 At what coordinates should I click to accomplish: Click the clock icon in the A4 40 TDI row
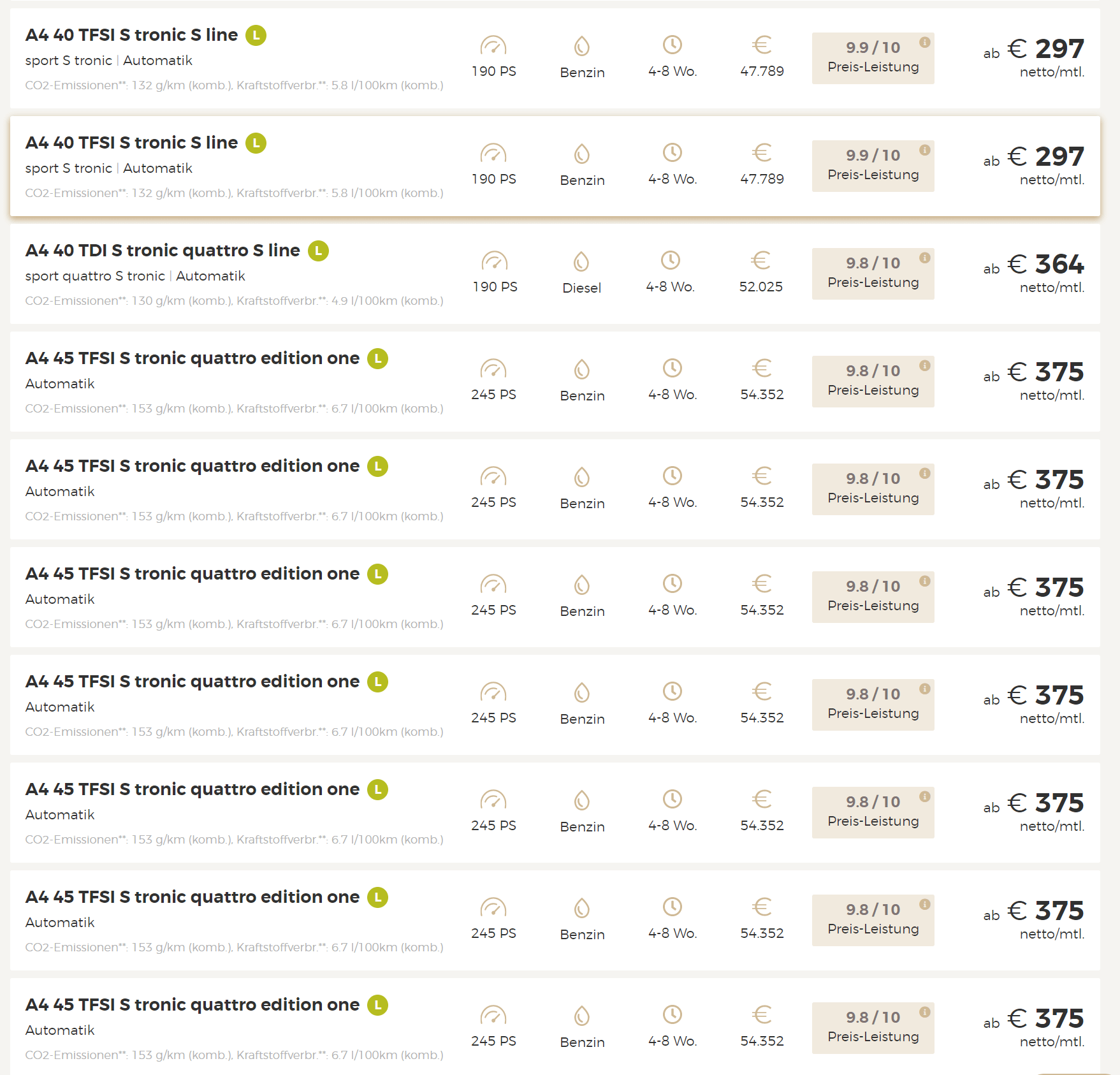pos(670,260)
